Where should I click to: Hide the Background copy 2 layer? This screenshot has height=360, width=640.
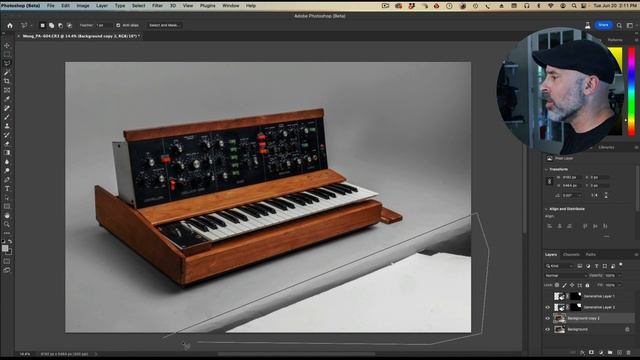(548, 318)
